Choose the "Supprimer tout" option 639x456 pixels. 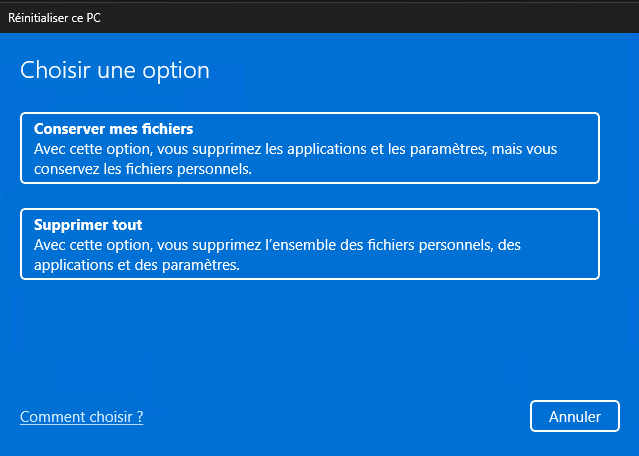point(310,244)
